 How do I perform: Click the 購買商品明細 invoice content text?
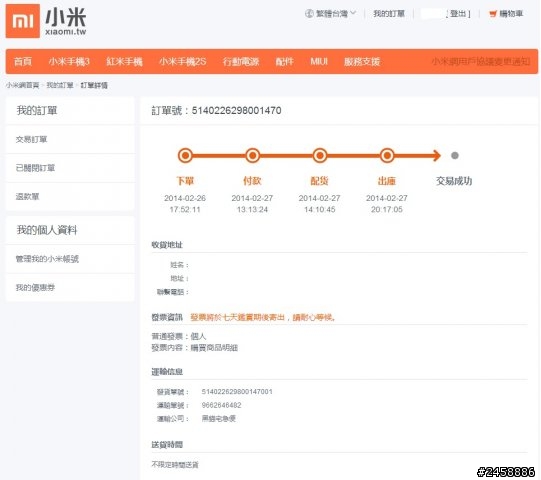[x=214, y=348]
